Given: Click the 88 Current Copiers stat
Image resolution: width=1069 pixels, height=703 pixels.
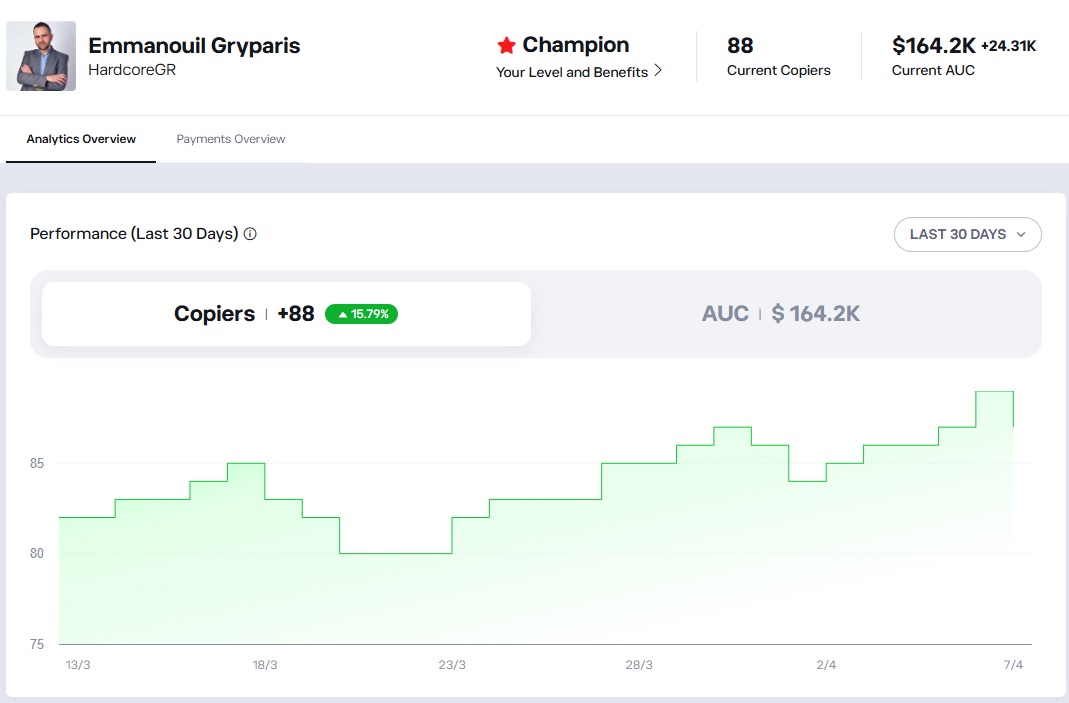Looking at the screenshot, I should (779, 57).
